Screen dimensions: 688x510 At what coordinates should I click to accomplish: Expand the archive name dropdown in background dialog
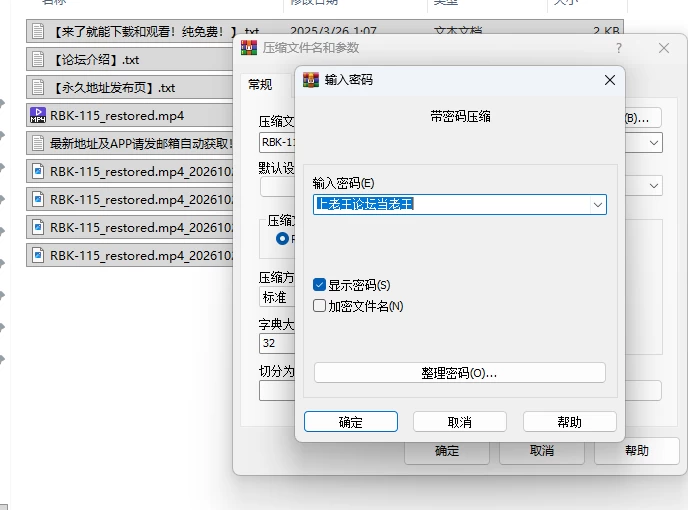click(x=653, y=143)
